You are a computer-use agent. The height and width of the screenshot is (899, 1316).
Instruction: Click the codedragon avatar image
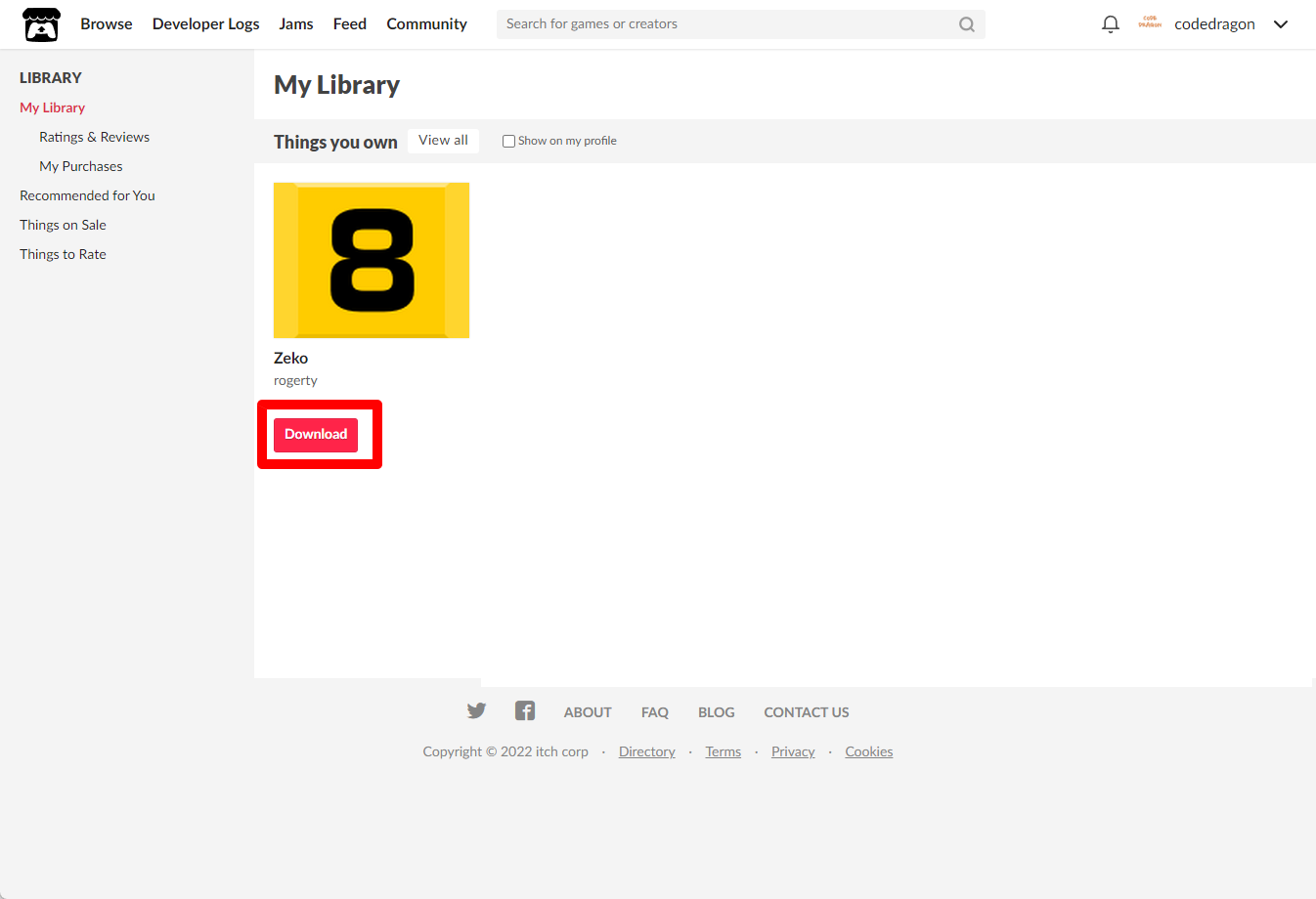(x=1150, y=24)
